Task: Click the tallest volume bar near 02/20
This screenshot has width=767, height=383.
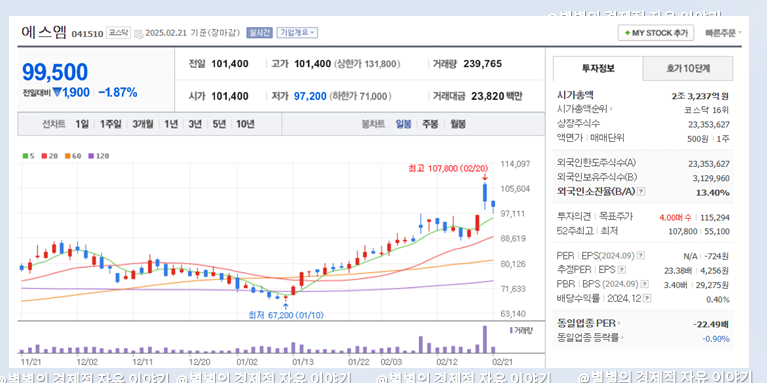Action: [x=485, y=339]
